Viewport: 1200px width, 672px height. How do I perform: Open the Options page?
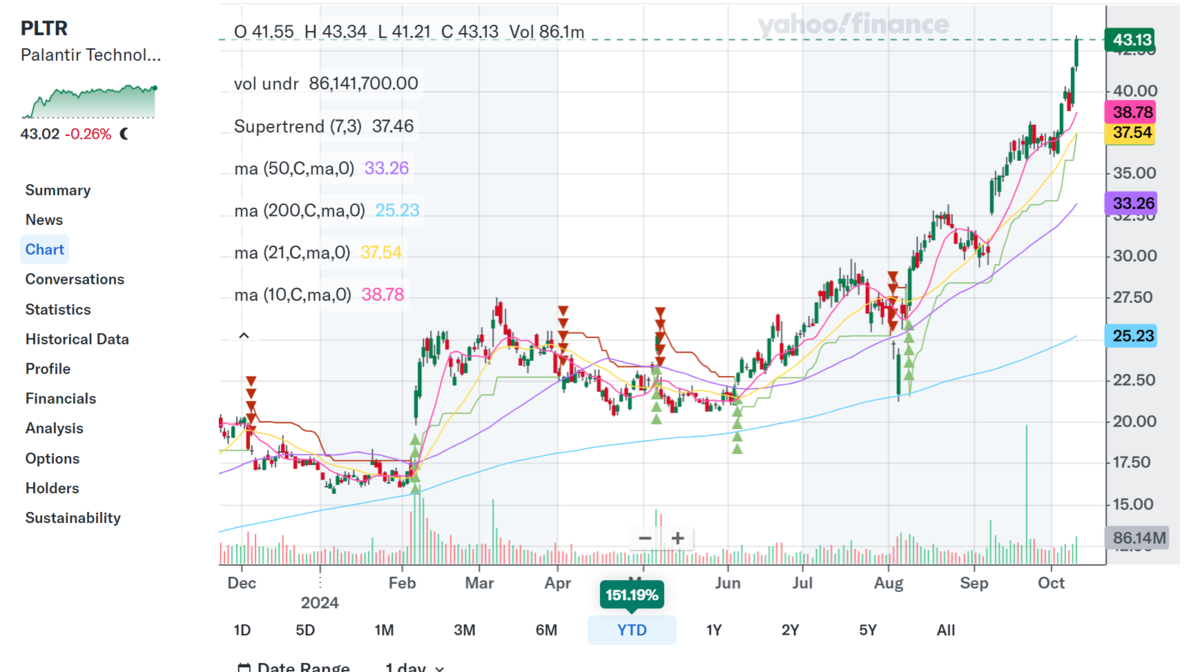pos(52,458)
